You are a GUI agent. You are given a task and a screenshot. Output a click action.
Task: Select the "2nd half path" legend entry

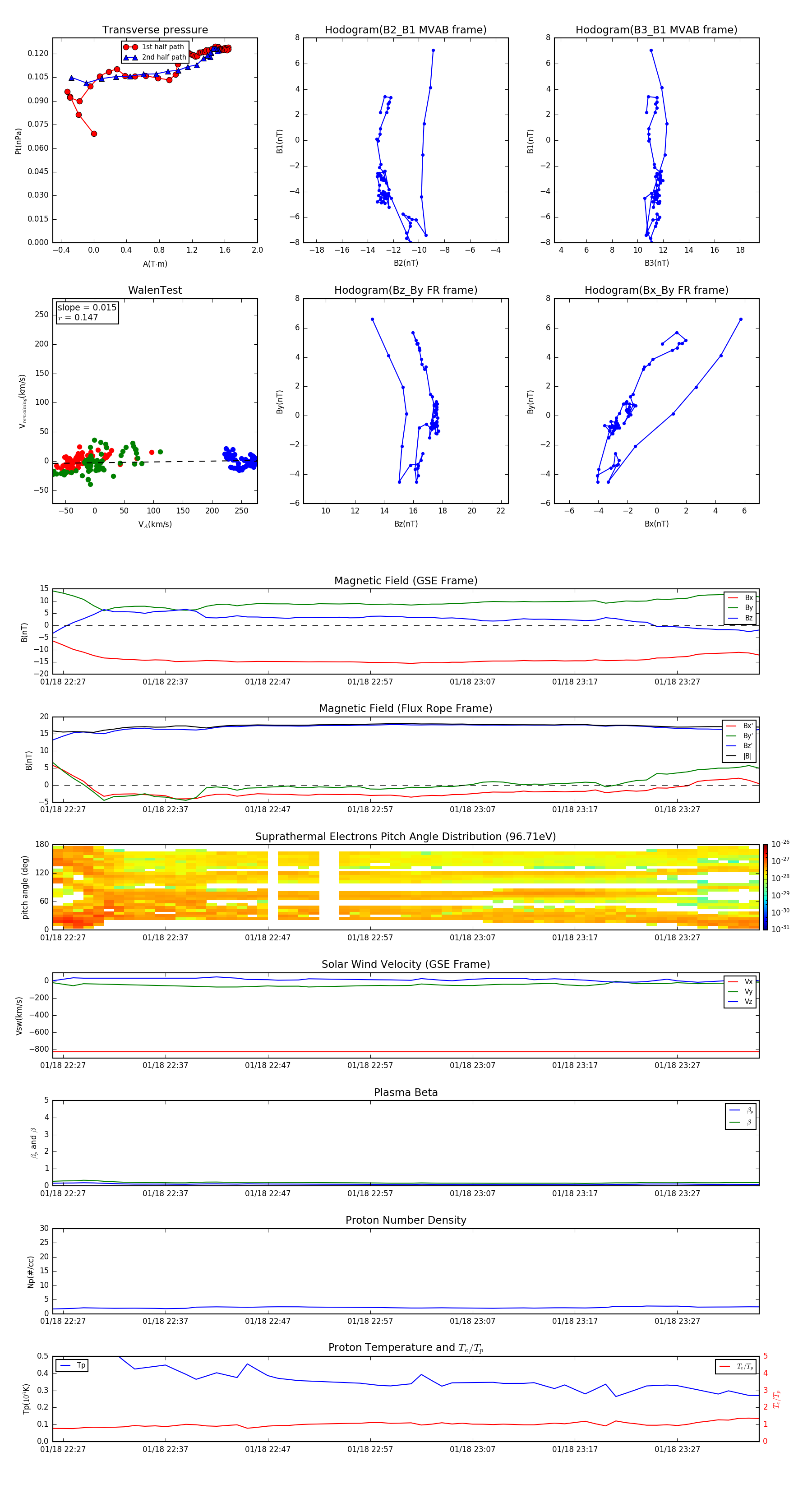(x=154, y=57)
